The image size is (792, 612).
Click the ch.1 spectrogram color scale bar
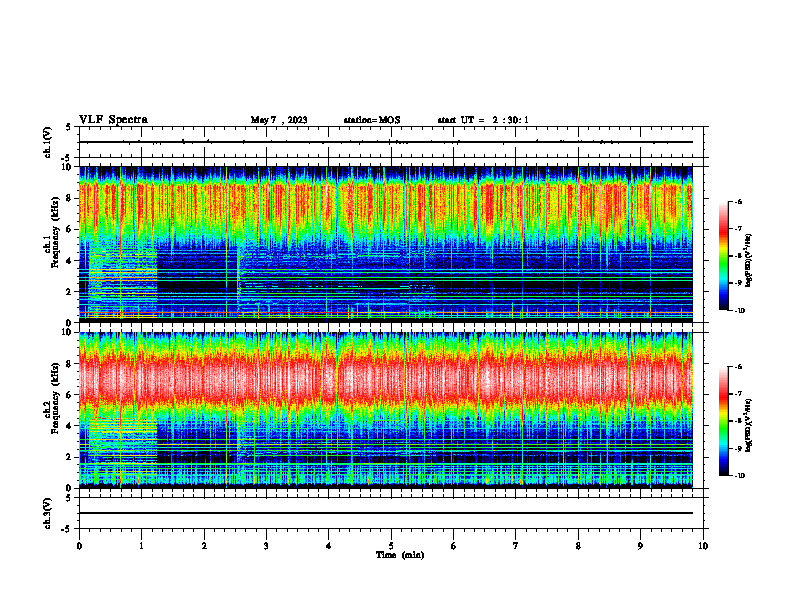click(723, 256)
